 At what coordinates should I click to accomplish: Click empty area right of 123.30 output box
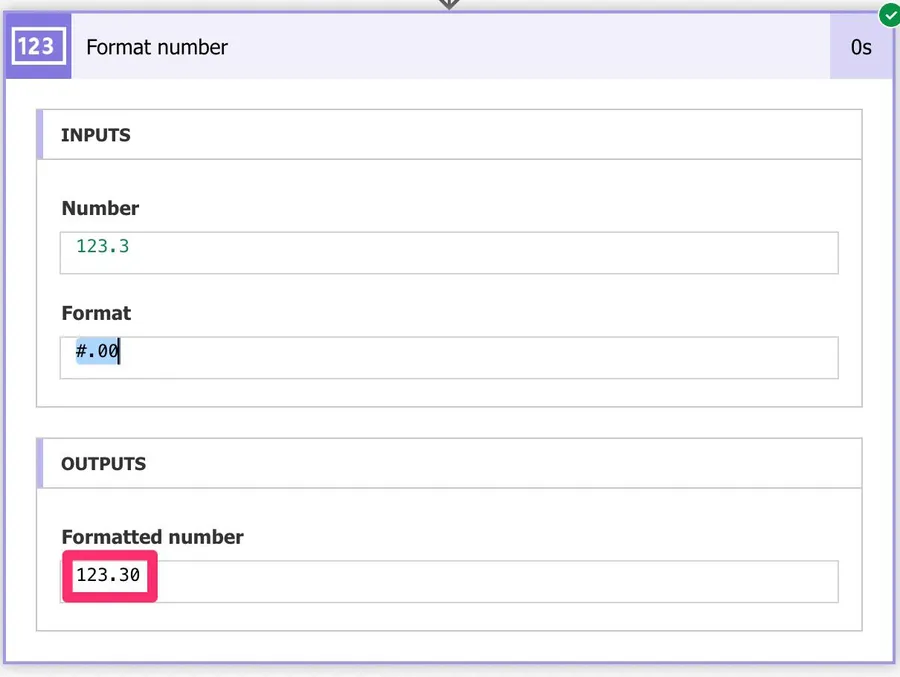(x=500, y=581)
